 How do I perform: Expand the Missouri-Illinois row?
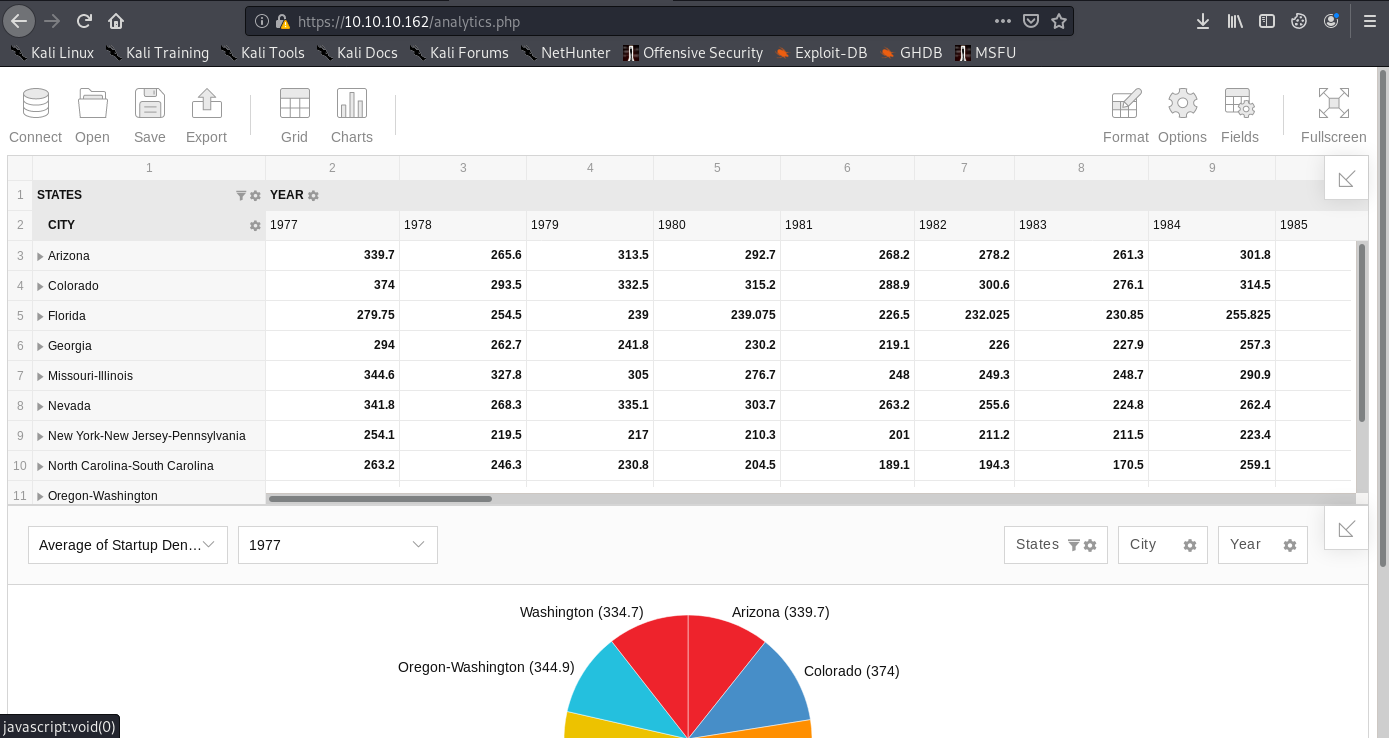click(x=40, y=377)
